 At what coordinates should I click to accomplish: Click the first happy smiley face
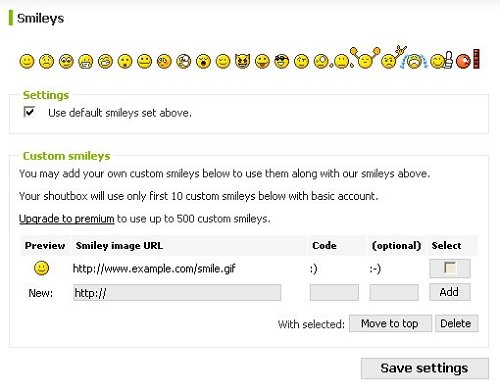click(27, 61)
